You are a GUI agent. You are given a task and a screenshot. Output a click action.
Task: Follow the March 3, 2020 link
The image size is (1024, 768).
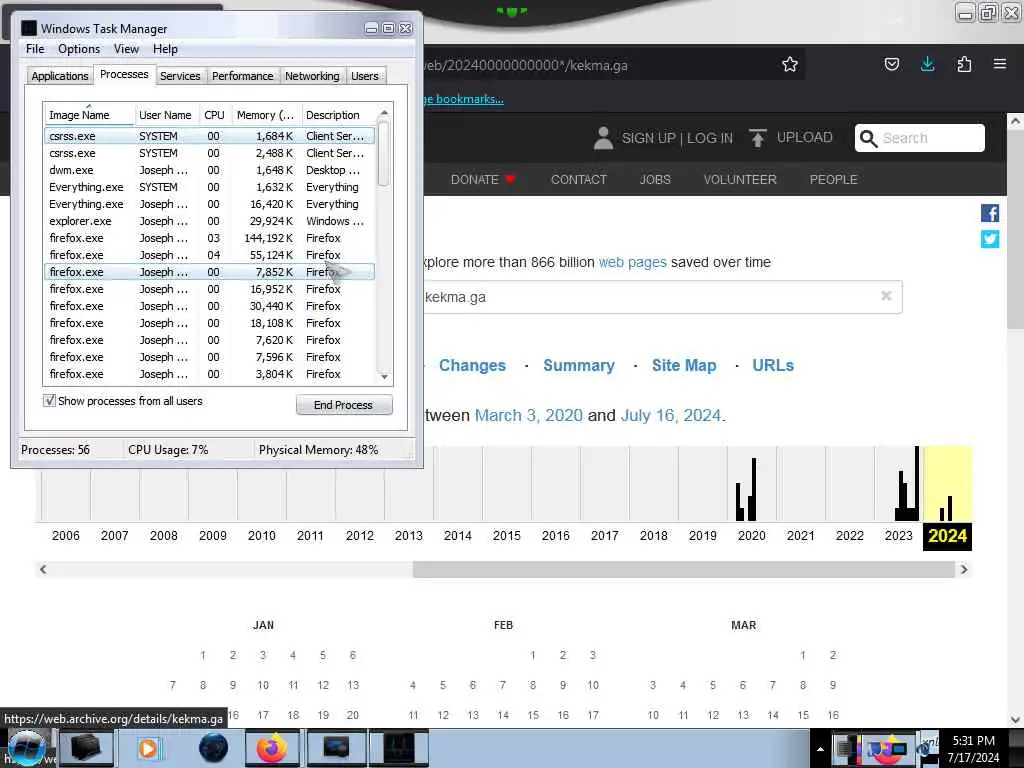coord(528,415)
